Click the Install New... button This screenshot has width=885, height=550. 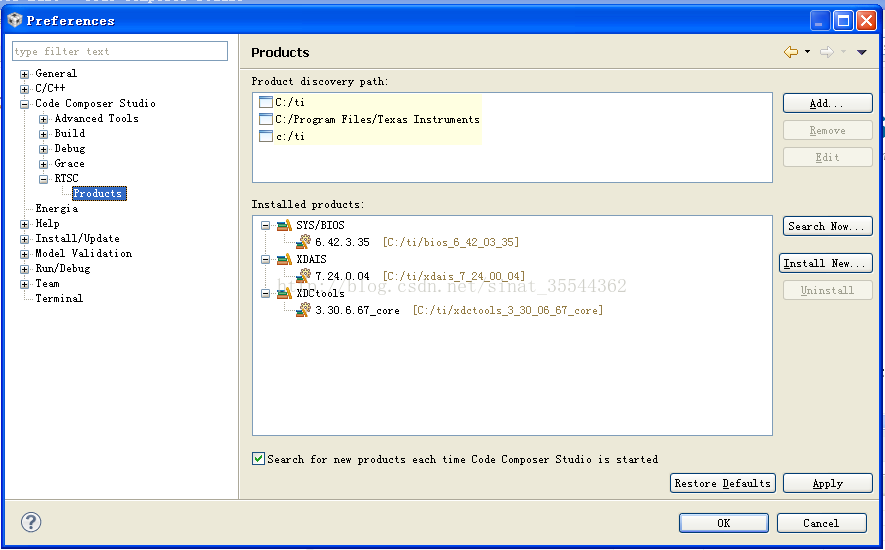pos(826,263)
